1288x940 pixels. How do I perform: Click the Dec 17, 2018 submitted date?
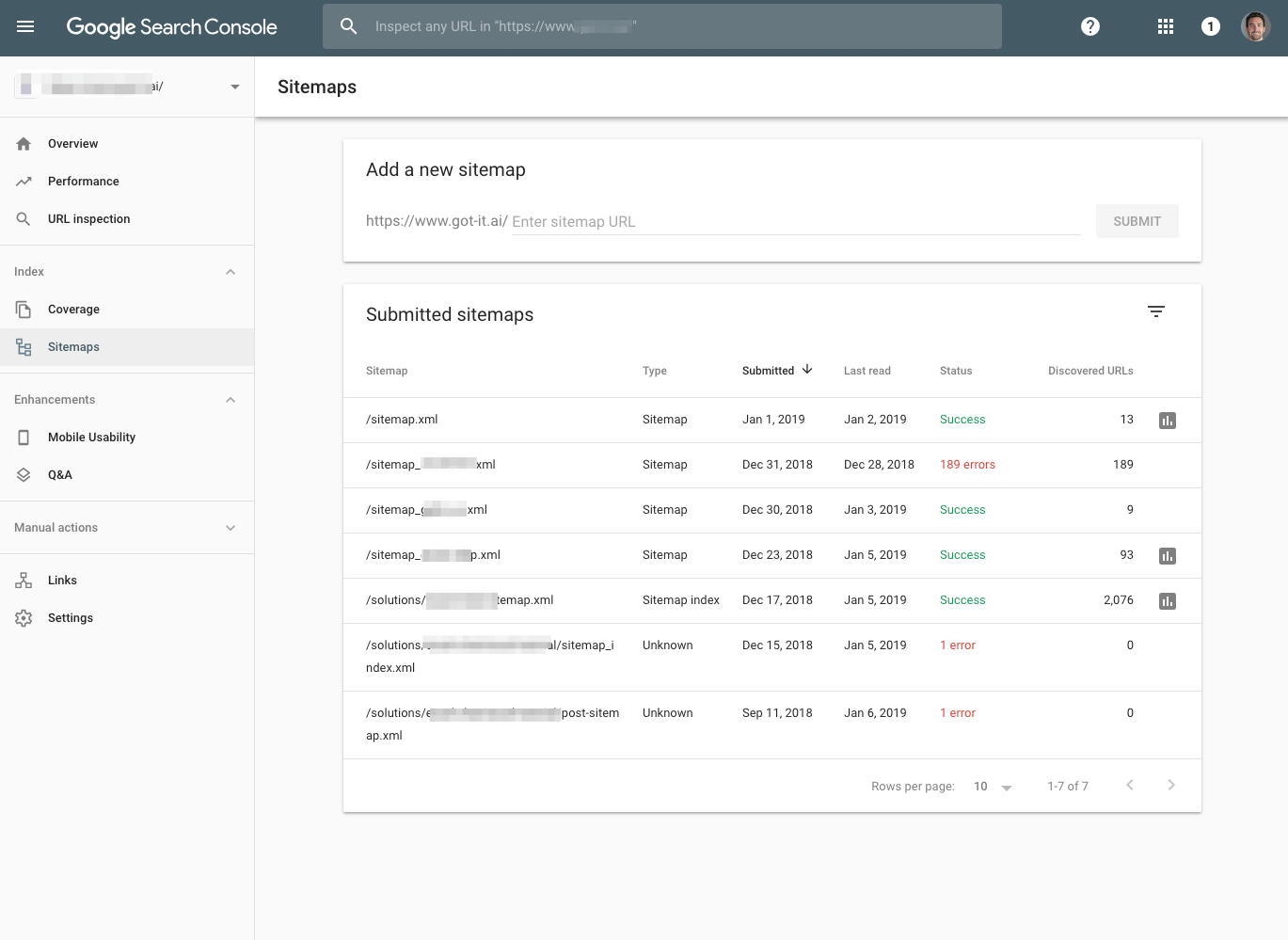(x=777, y=600)
